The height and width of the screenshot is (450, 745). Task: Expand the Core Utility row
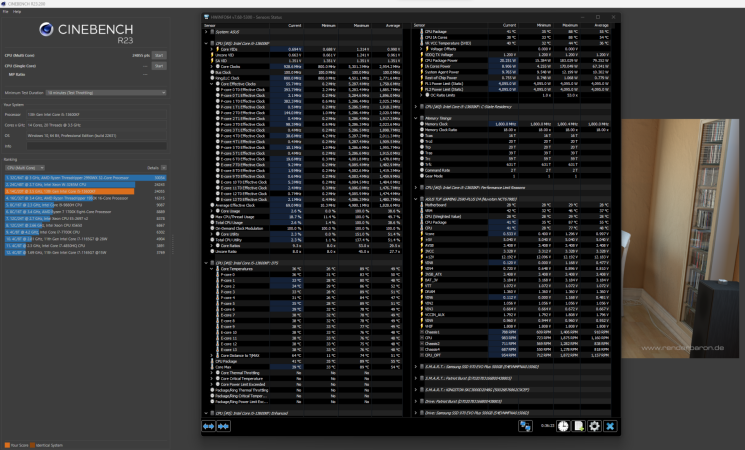click(x=212, y=234)
